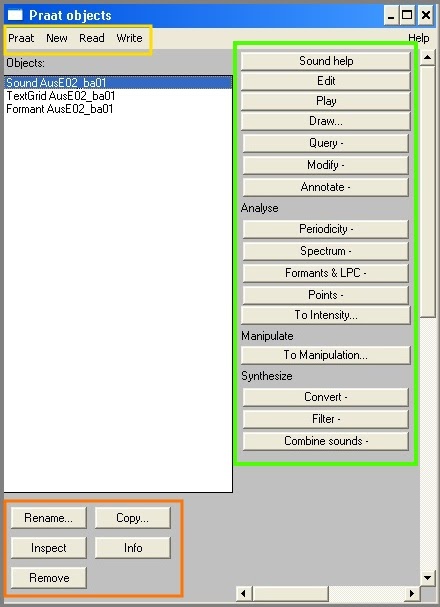Viewport: 440px width, 607px height.
Task: Close the Praat objects window
Action: coord(425,15)
